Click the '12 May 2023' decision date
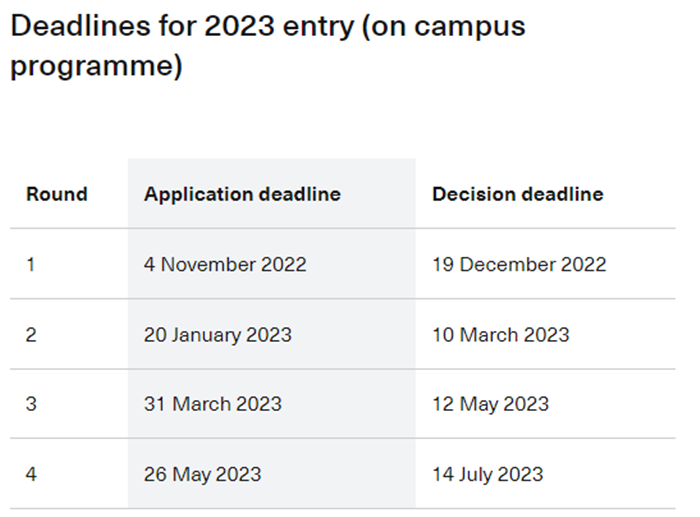The image size is (700, 517). (x=490, y=404)
